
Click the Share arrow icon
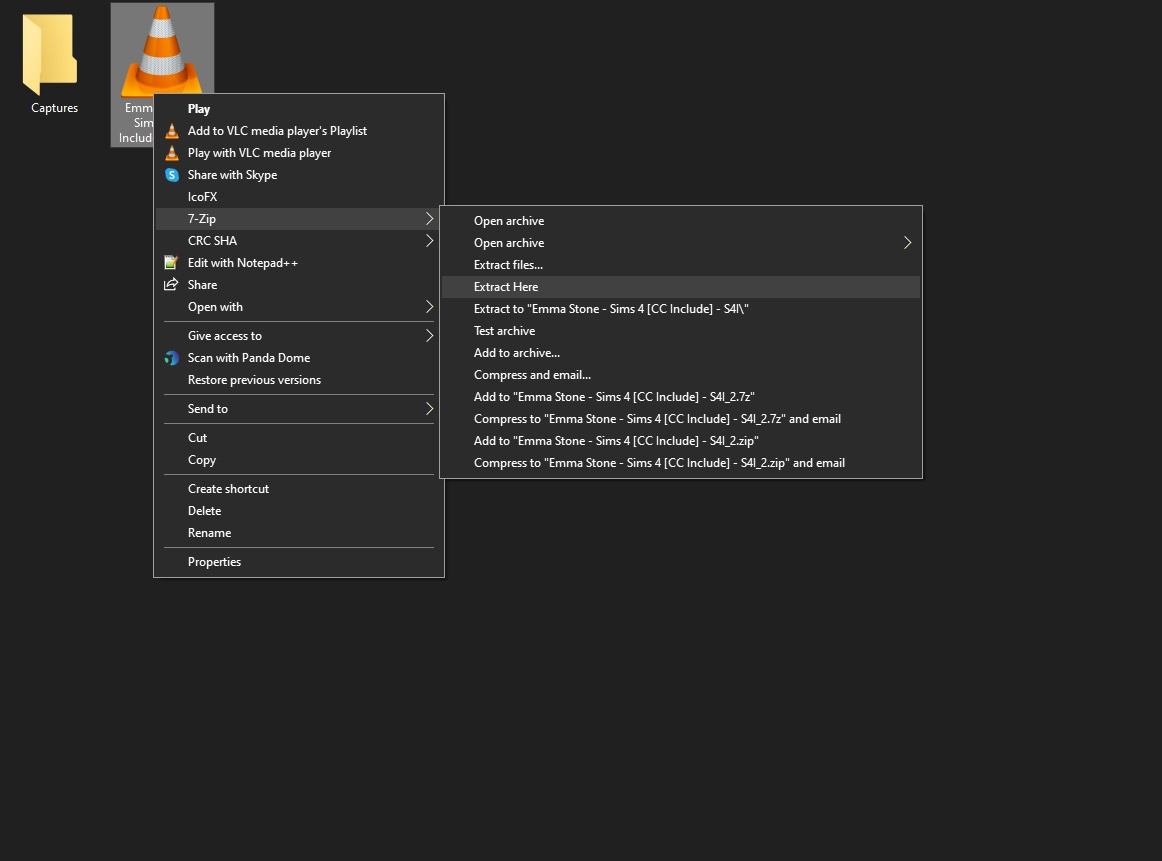coord(171,285)
